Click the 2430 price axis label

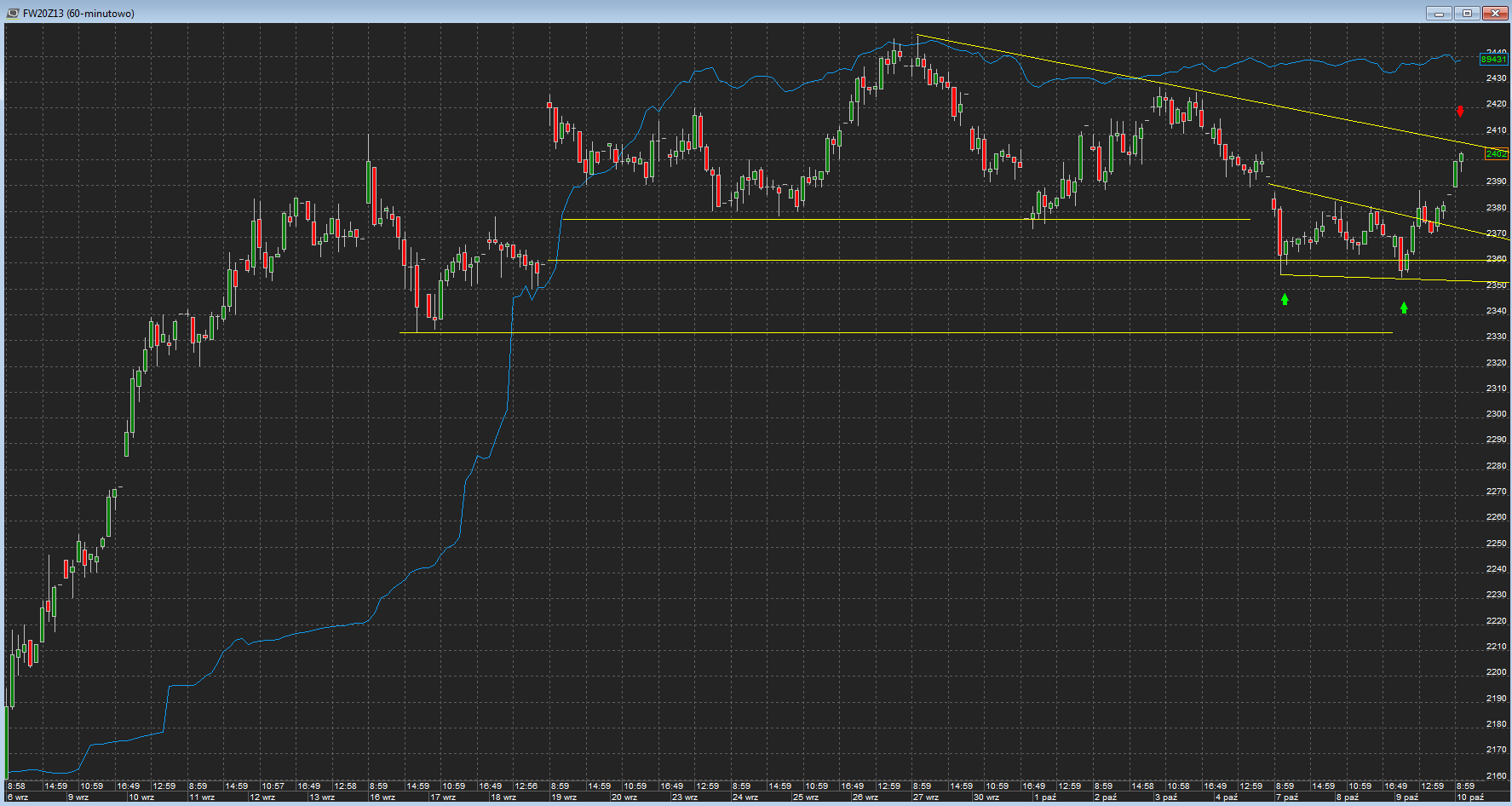[1496, 78]
